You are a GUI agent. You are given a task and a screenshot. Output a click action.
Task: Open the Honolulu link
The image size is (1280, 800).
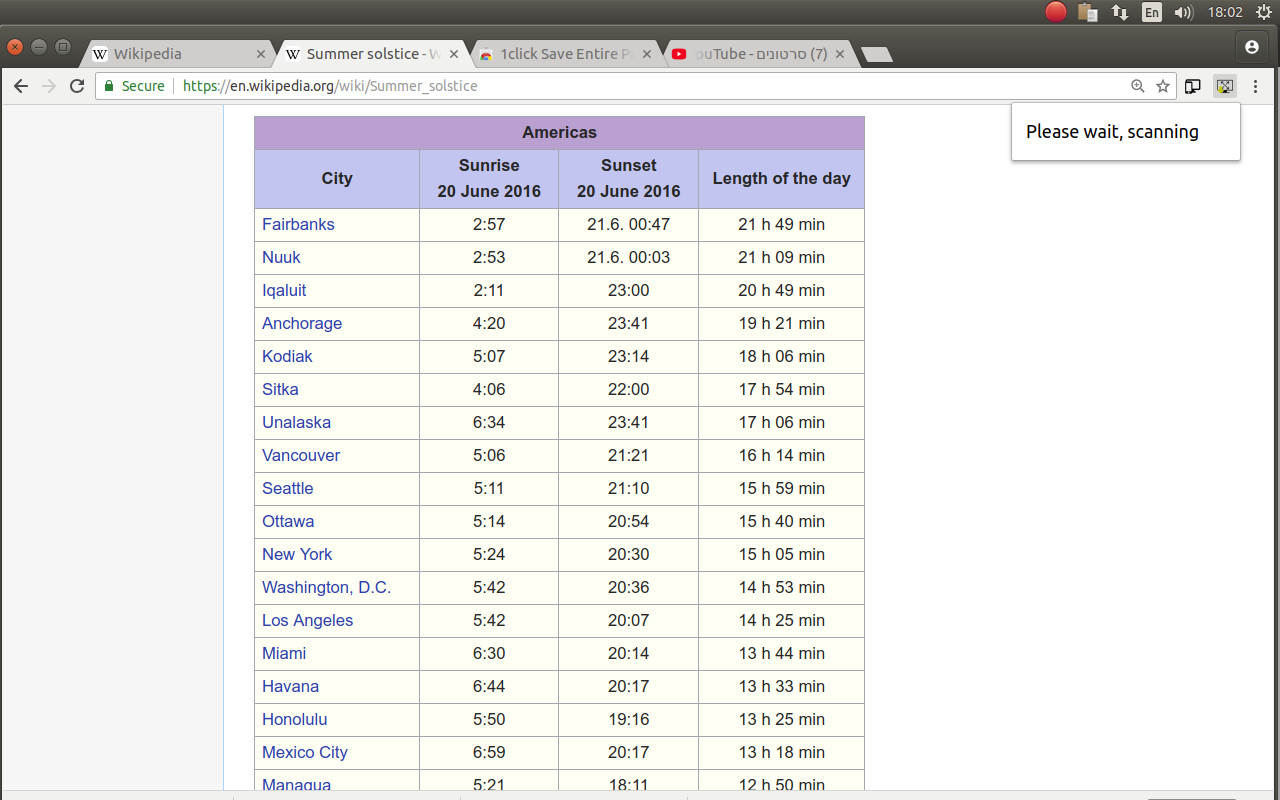294,719
